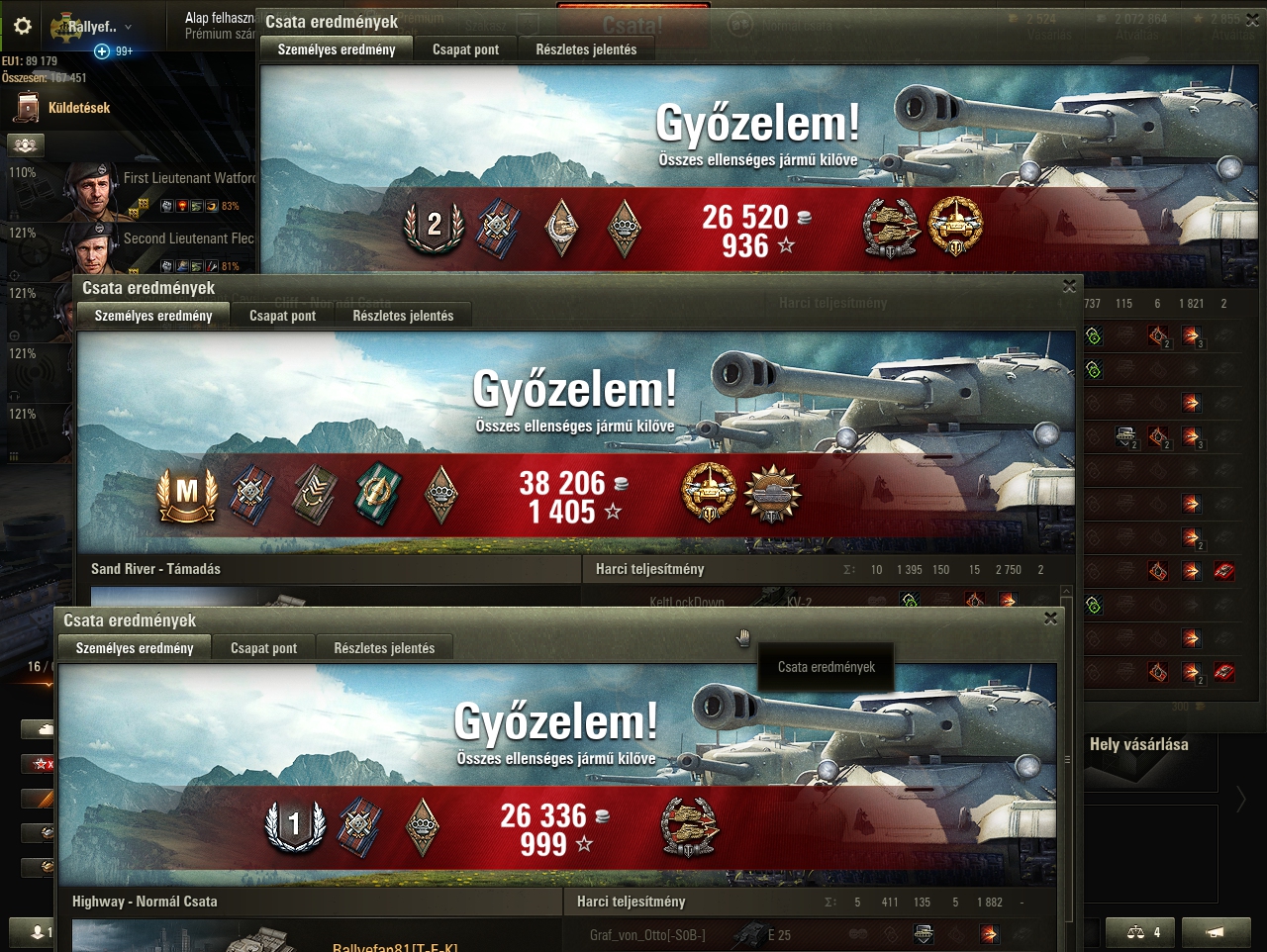Open Részletes jelentés tab in Sand River window
The image size is (1267, 952).
pyautogui.click(x=403, y=316)
